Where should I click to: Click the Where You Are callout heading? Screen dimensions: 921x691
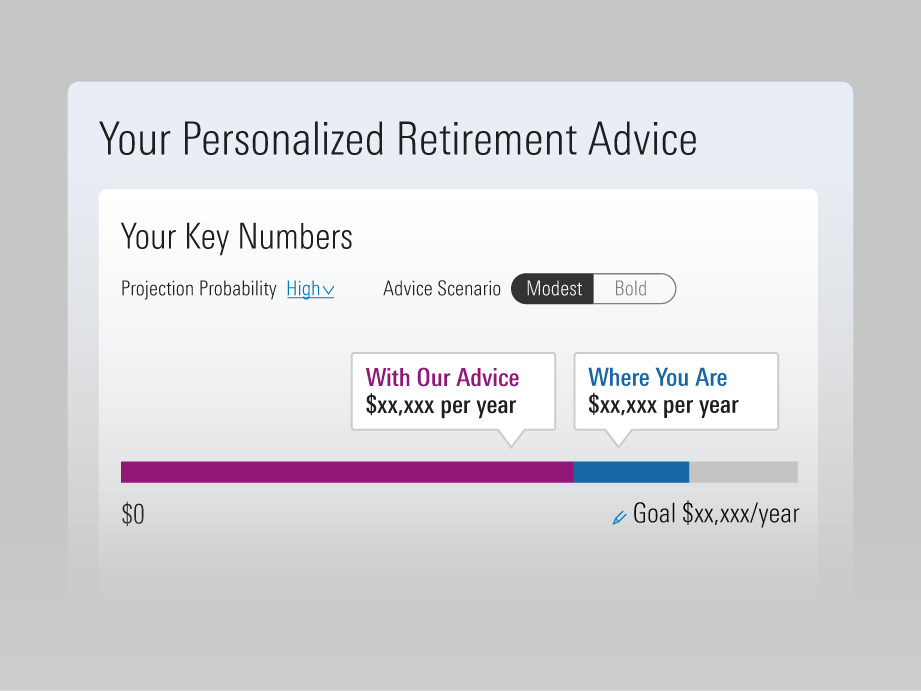click(657, 378)
